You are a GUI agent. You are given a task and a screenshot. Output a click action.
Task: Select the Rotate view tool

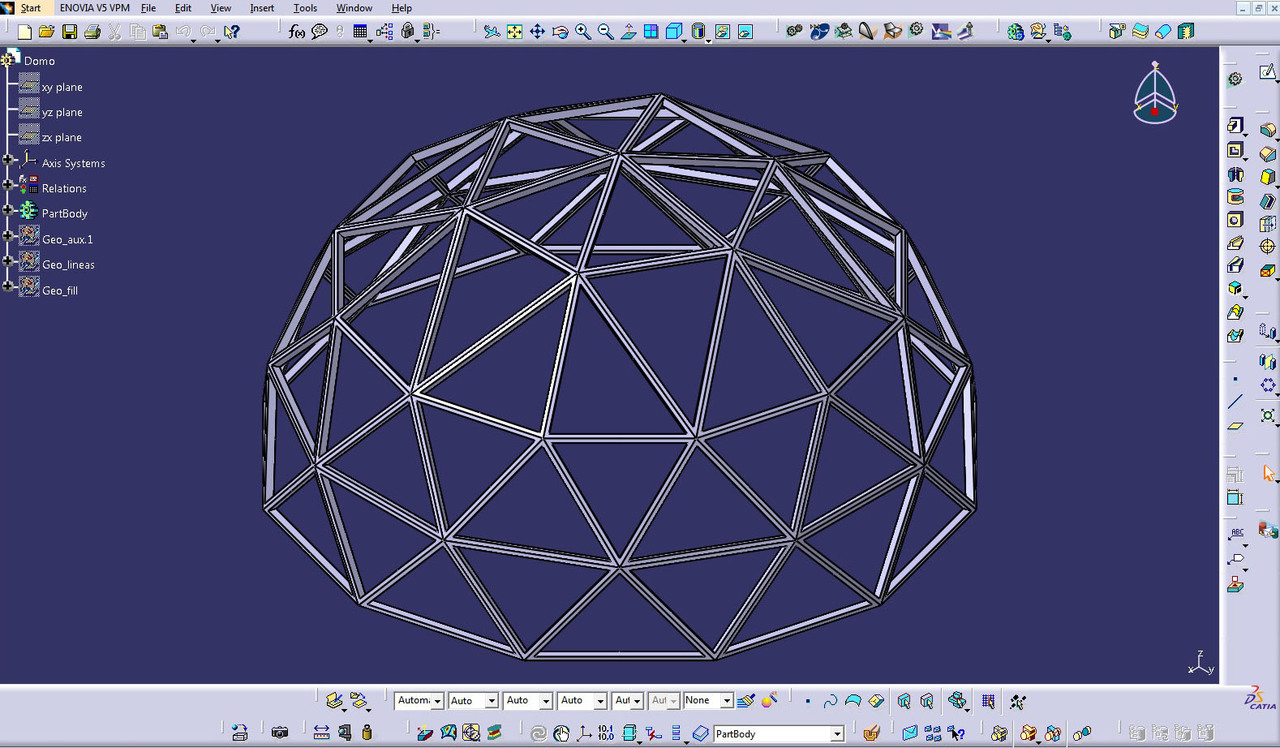tap(561, 32)
